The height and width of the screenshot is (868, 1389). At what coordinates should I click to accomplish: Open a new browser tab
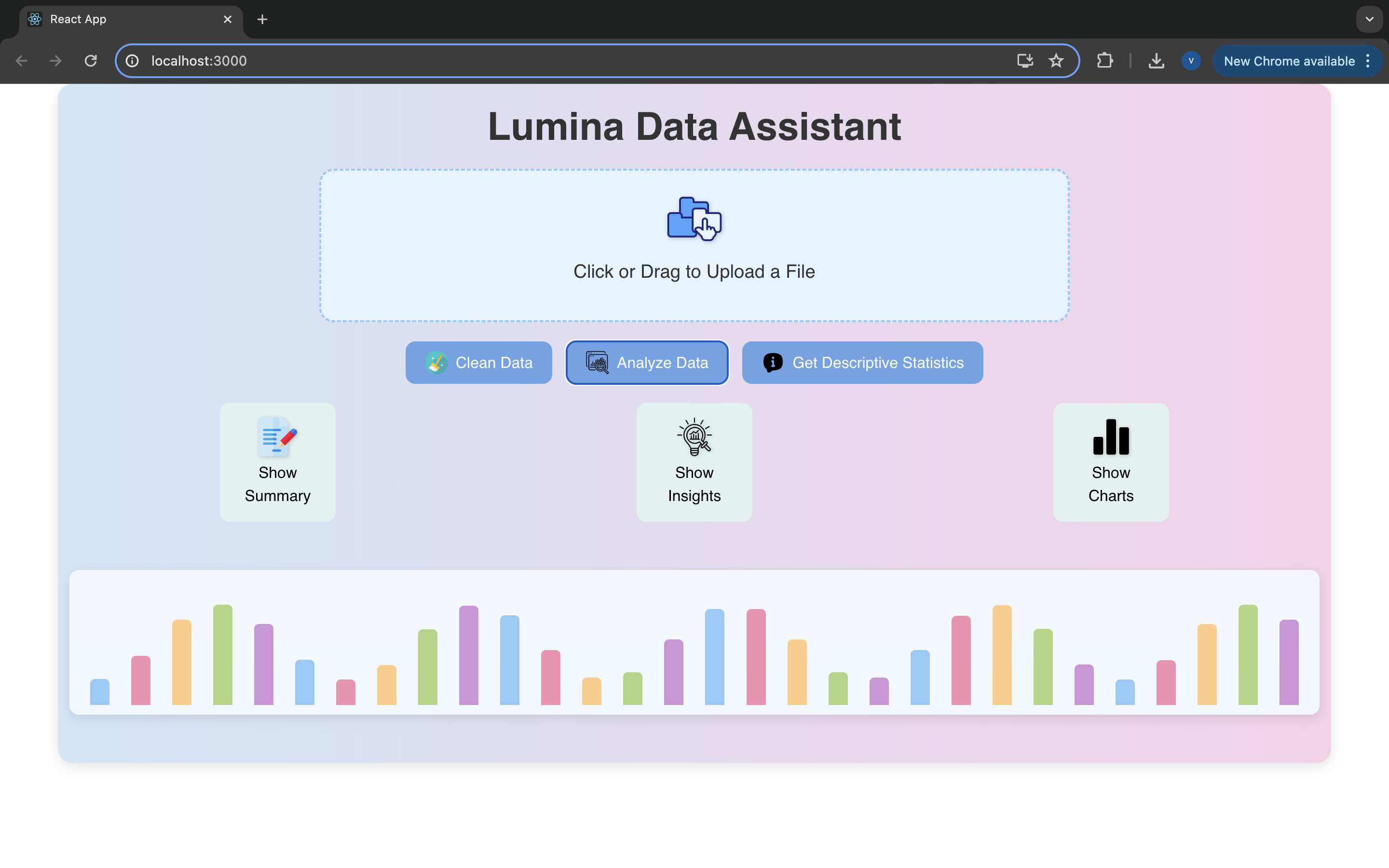coord(262,19)
